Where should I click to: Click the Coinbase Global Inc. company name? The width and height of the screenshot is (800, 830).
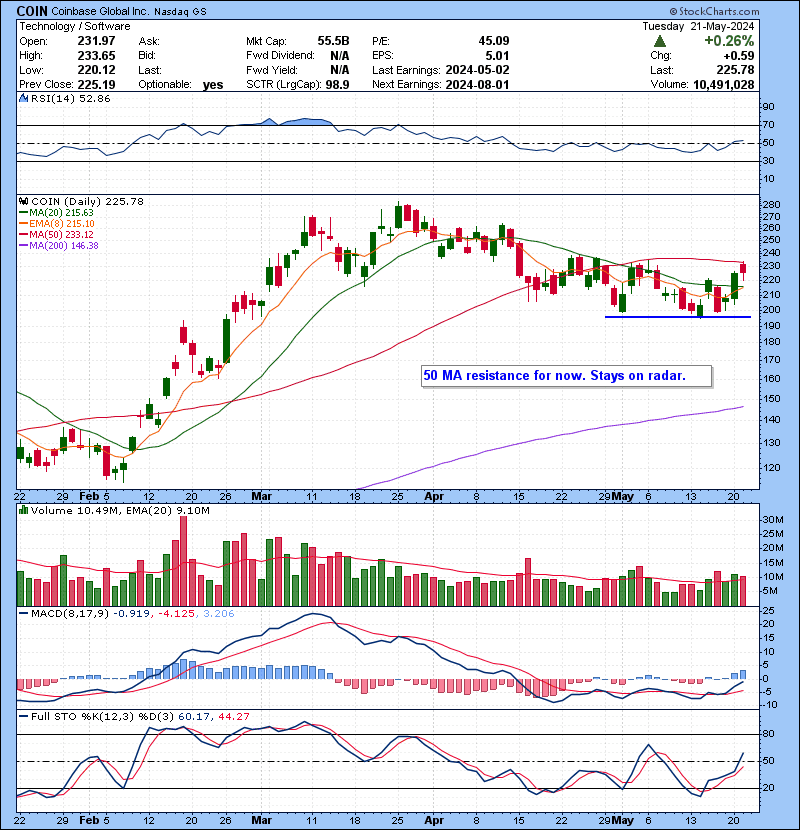[x=100, y=11]
